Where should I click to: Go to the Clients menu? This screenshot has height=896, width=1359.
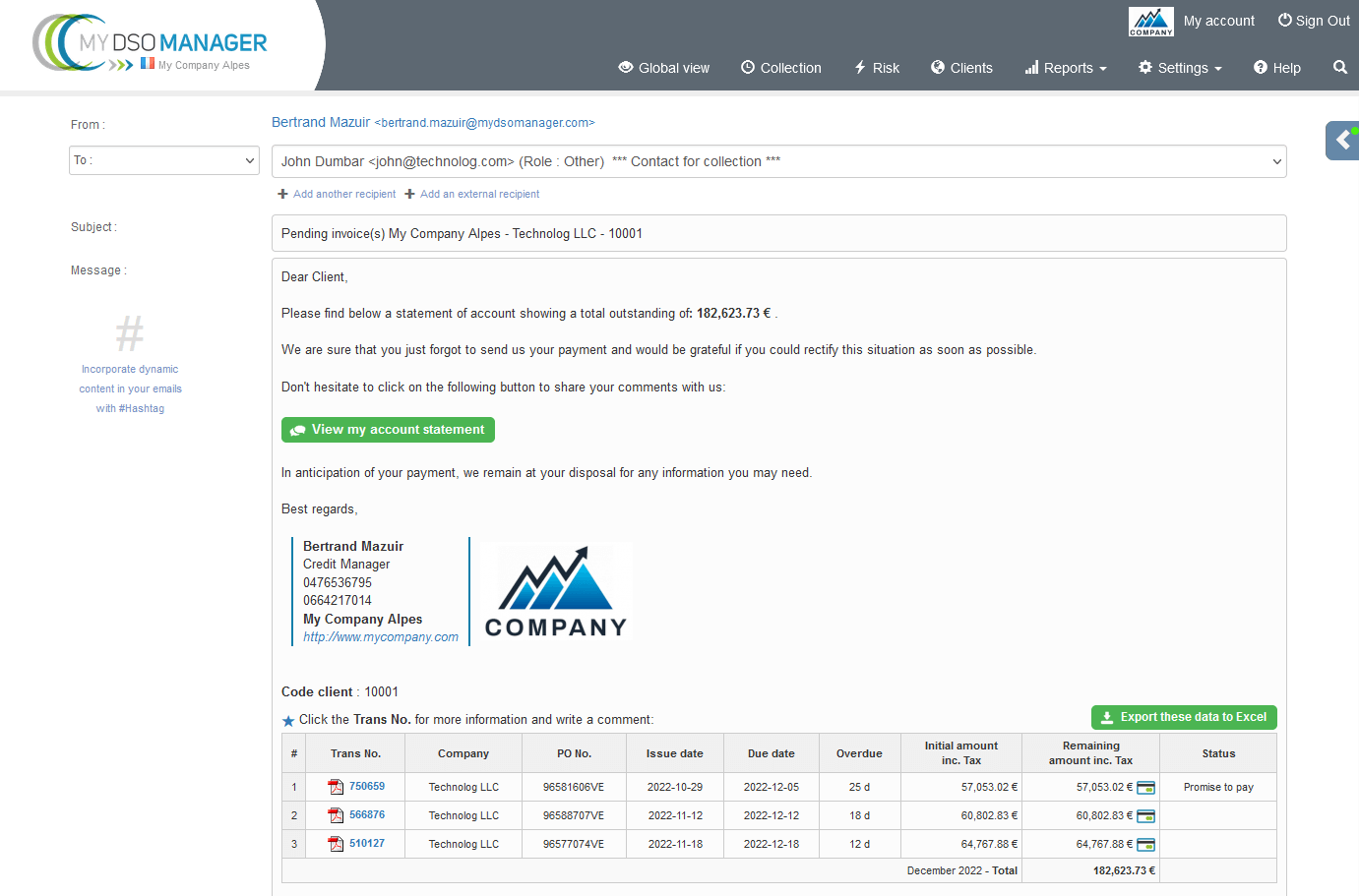[x=961, y=68]
